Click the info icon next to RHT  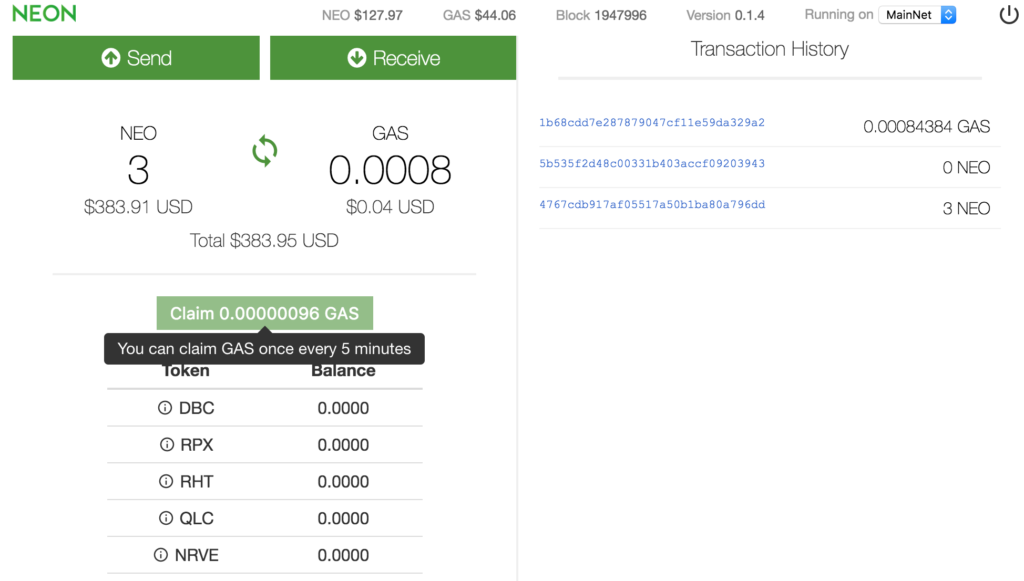166,481
